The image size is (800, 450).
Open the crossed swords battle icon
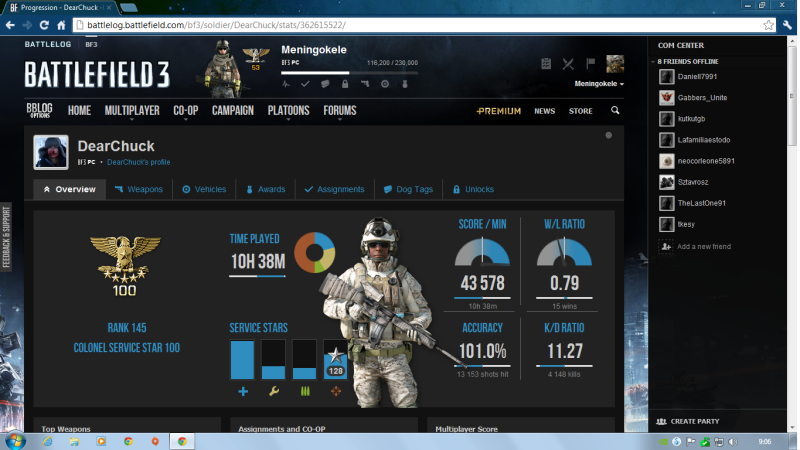click(x=568, y=64)
